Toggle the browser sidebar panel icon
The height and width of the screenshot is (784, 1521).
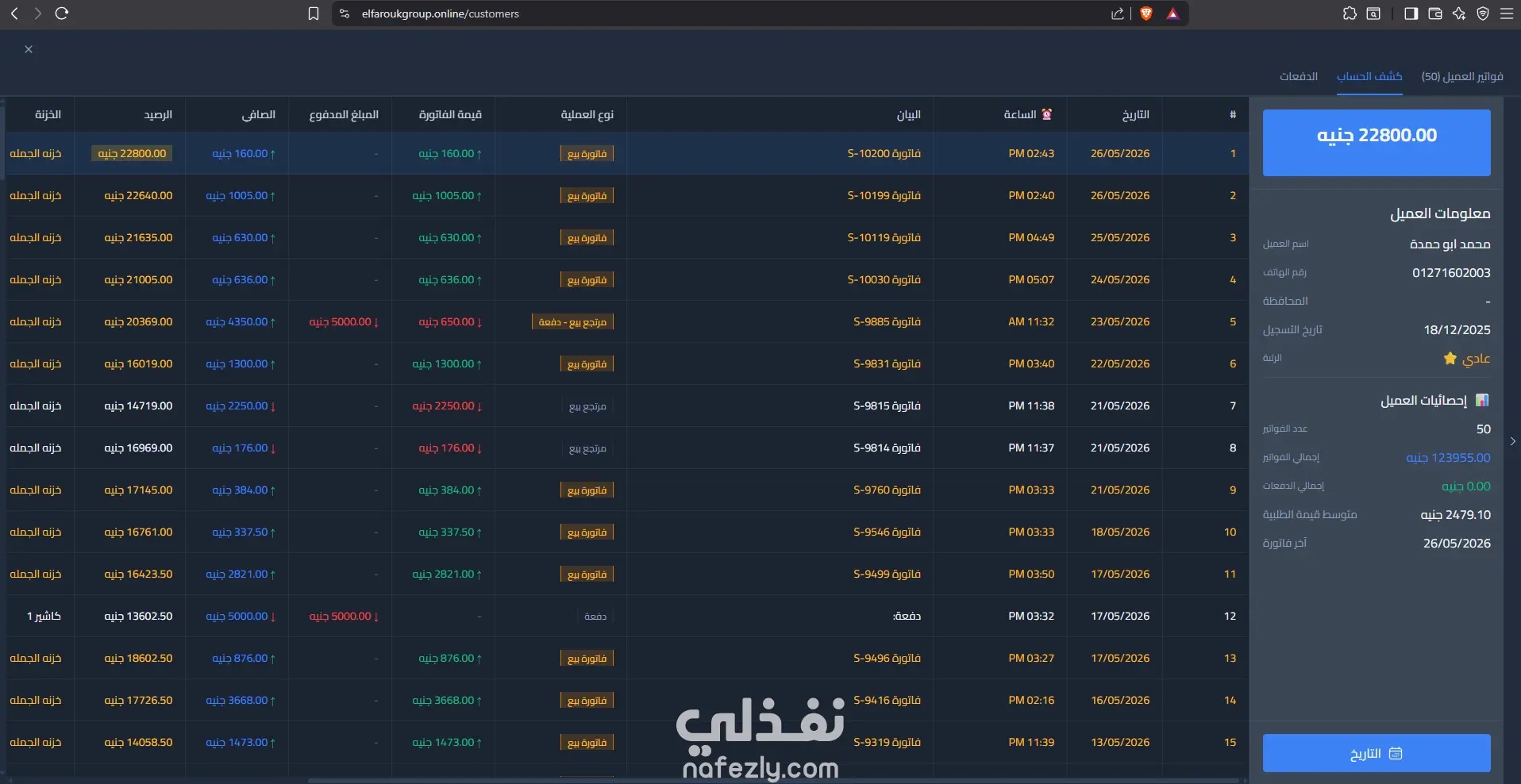tap(1411, 13)
